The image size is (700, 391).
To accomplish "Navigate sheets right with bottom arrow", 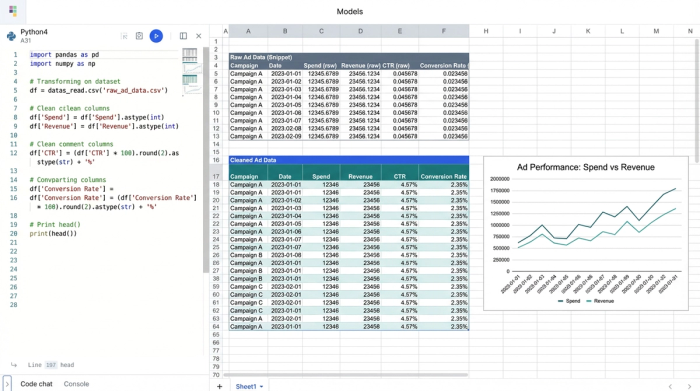I will [x=689, y=387].
